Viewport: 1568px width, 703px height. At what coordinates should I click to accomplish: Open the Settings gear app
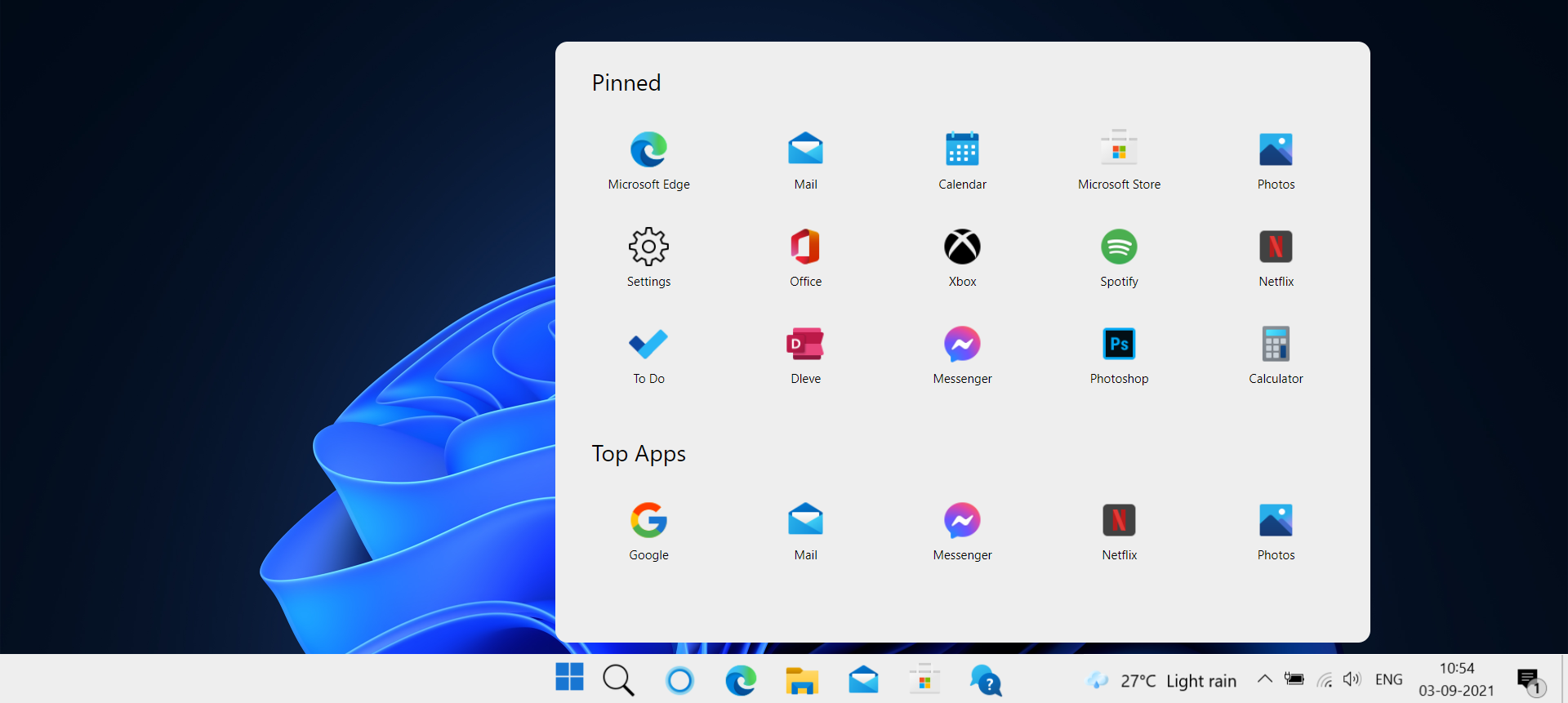coord(648,258)
